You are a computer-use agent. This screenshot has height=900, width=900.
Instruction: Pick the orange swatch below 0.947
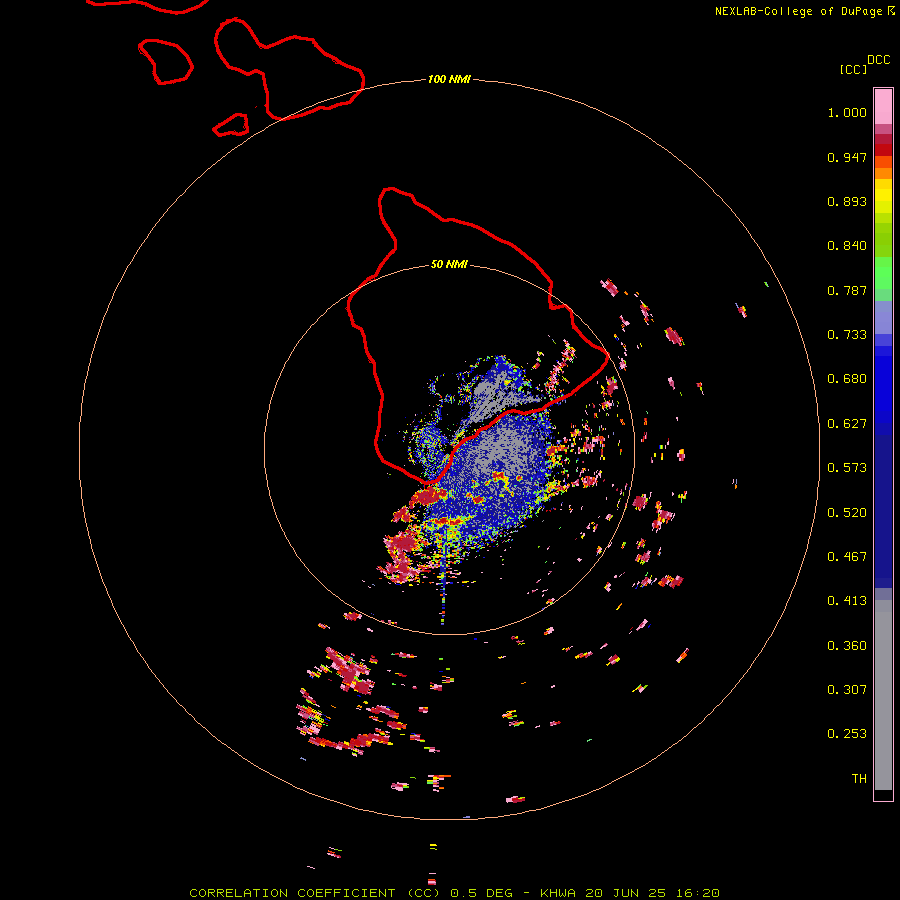(x=883, y=173)
